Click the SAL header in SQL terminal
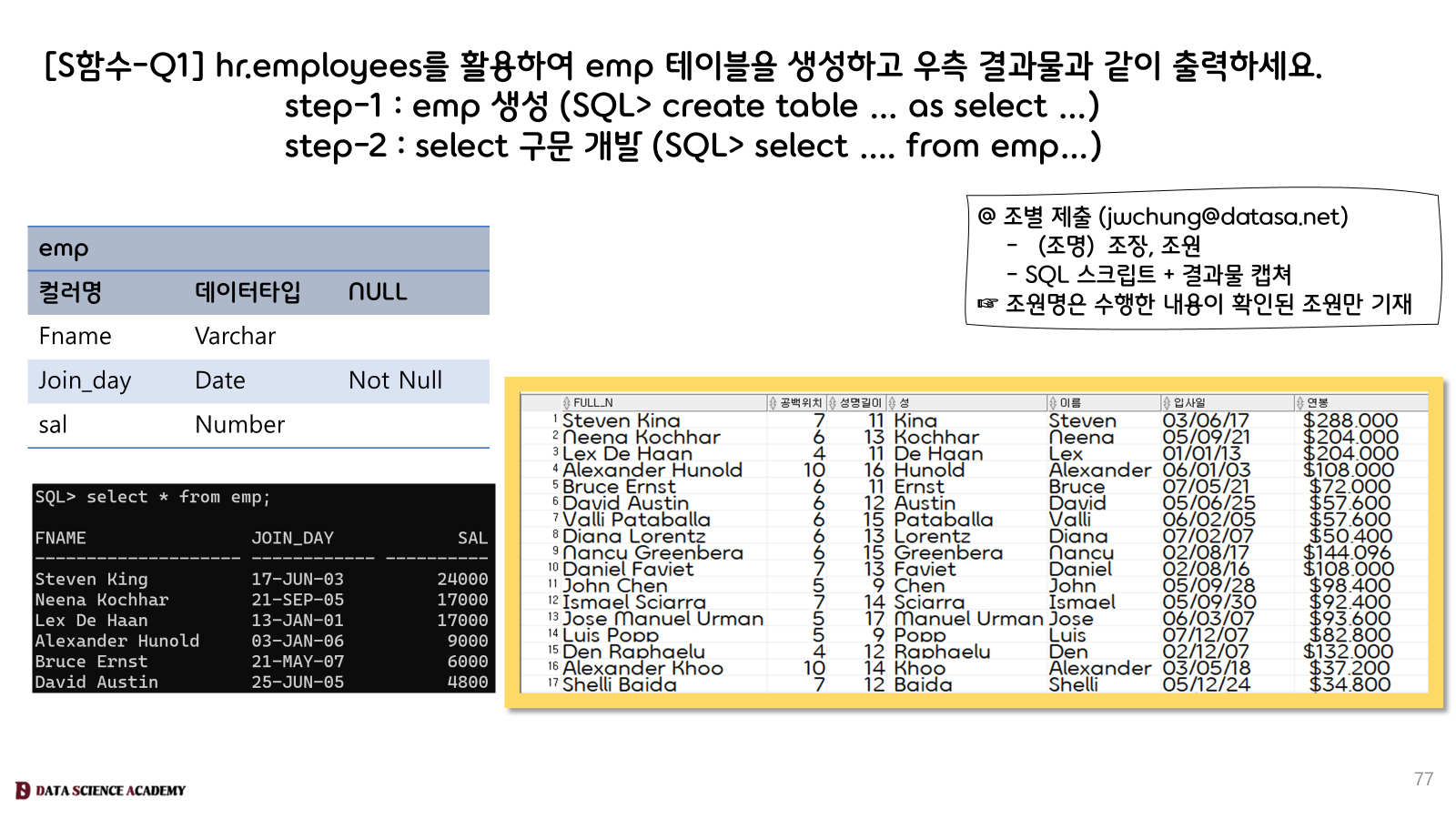This screenshot has width=1456, height=819. point(473,538)
